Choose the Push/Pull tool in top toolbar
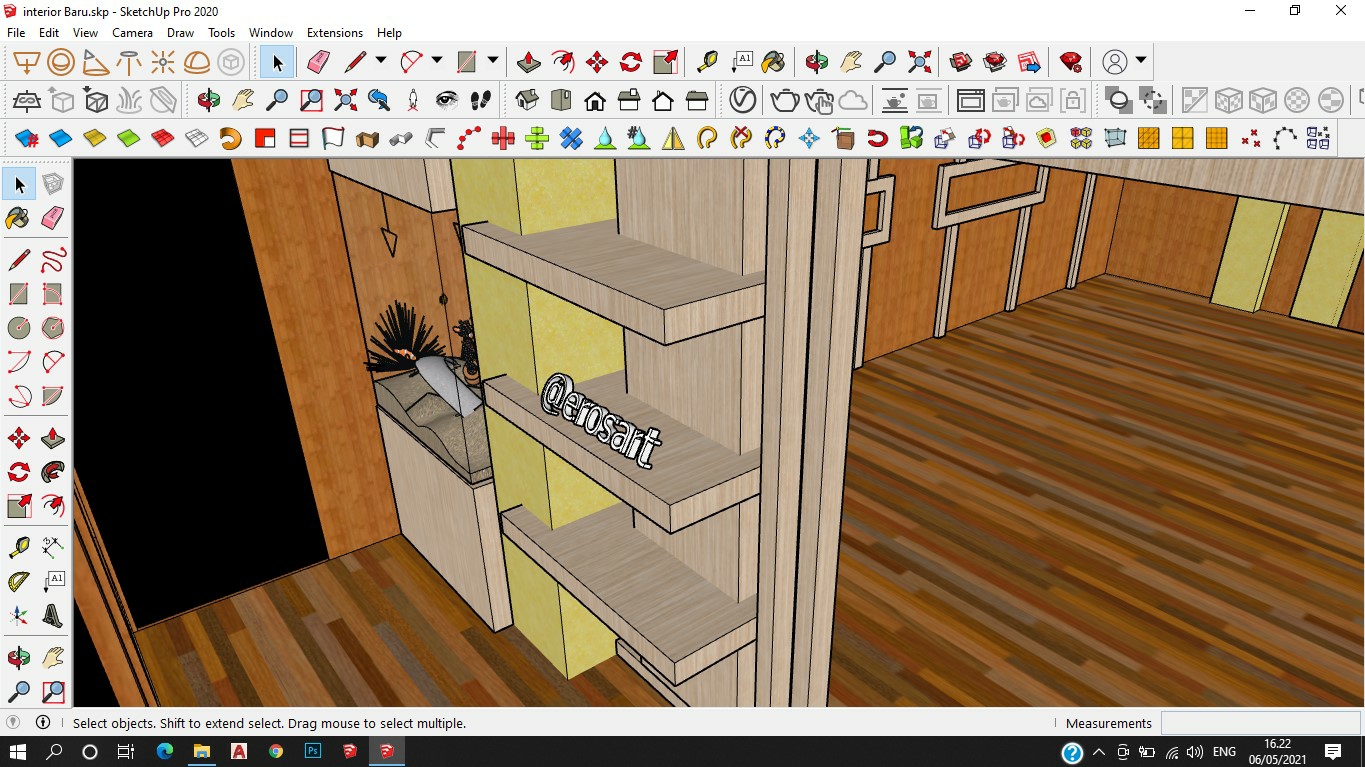This screenshot has width=1365, height=767. tap(529, 63)
